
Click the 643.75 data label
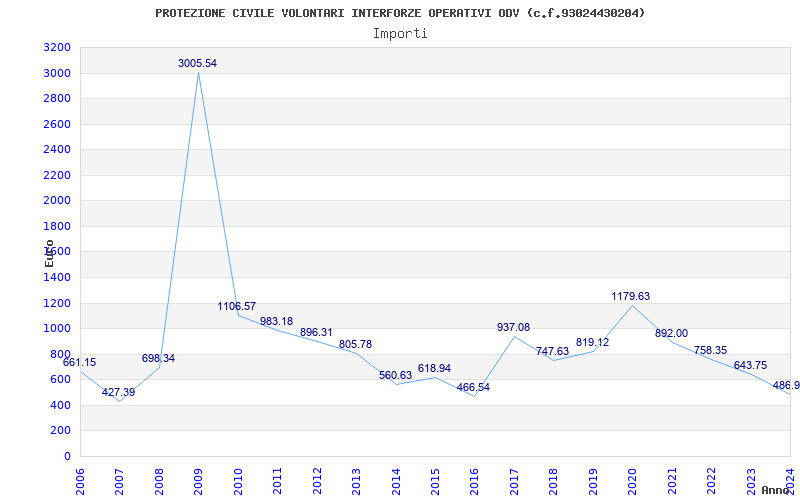(750, 365)
